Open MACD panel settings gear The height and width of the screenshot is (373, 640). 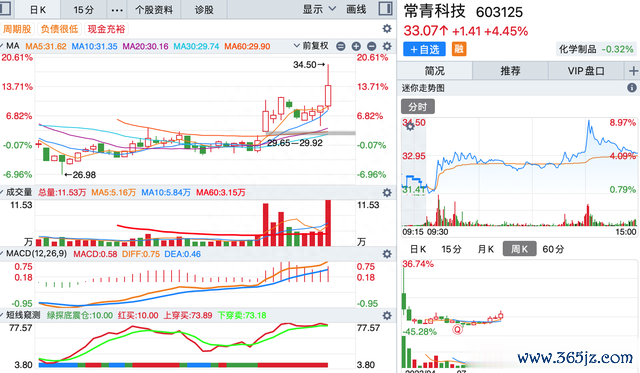point(387,254)
